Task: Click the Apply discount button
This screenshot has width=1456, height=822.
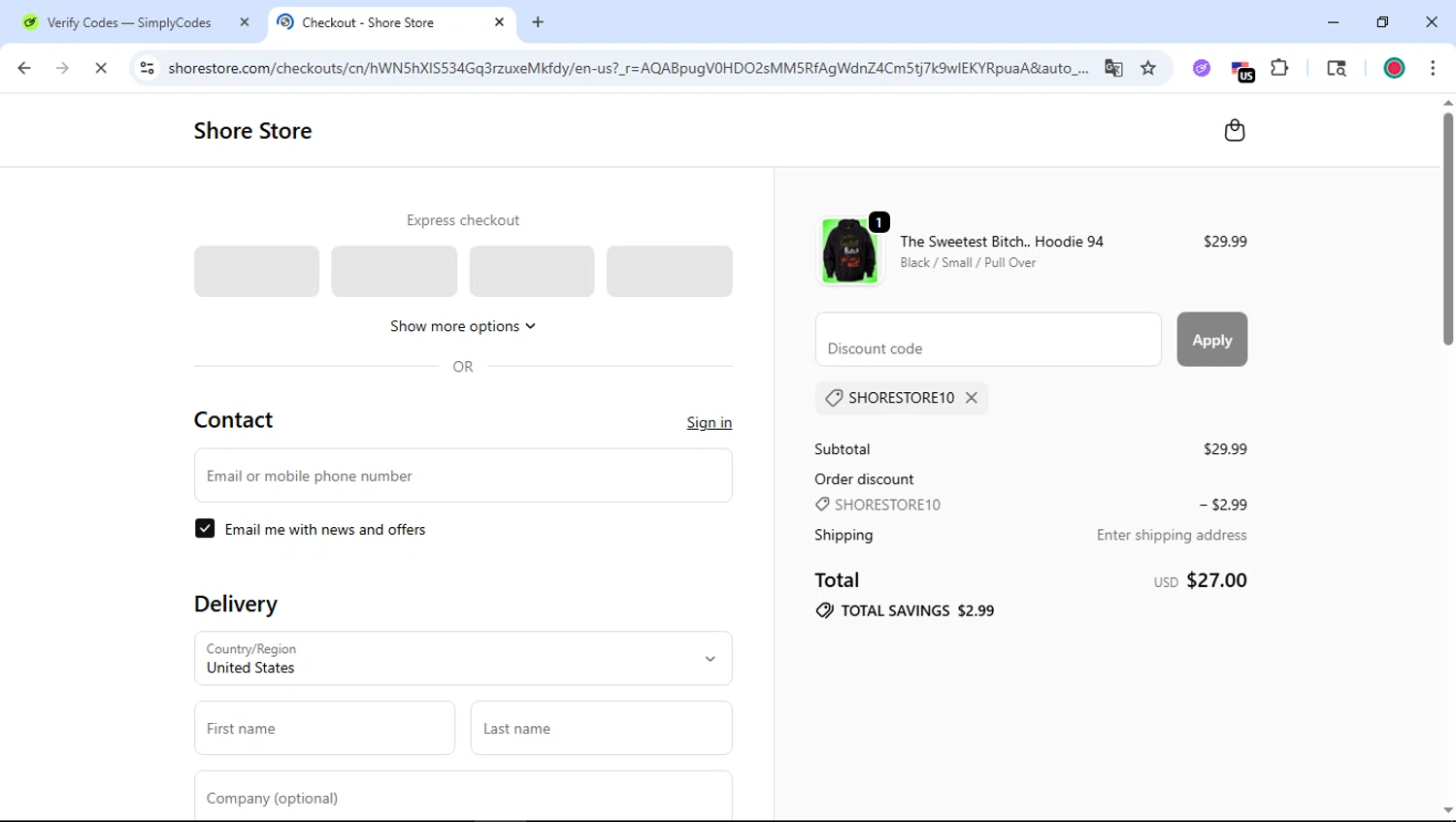Action: click(1211, 340)
